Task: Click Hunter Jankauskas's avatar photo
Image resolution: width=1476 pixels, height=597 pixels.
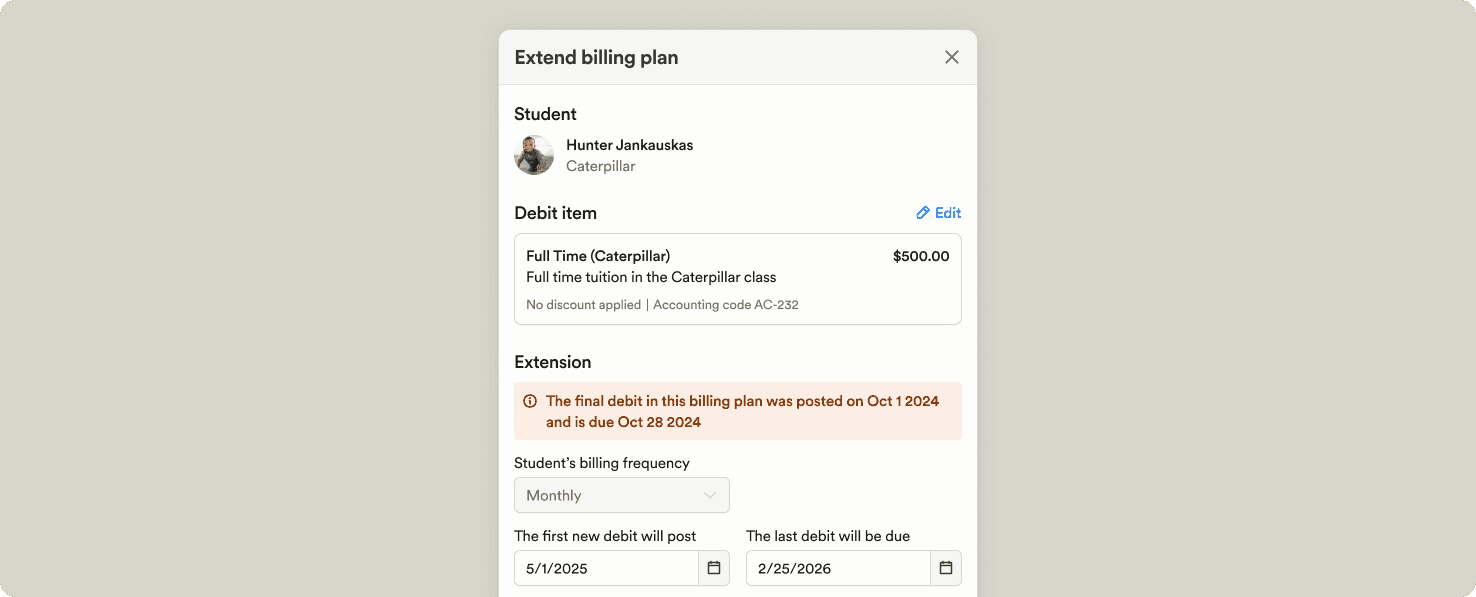Action: (x=534, y=155)
